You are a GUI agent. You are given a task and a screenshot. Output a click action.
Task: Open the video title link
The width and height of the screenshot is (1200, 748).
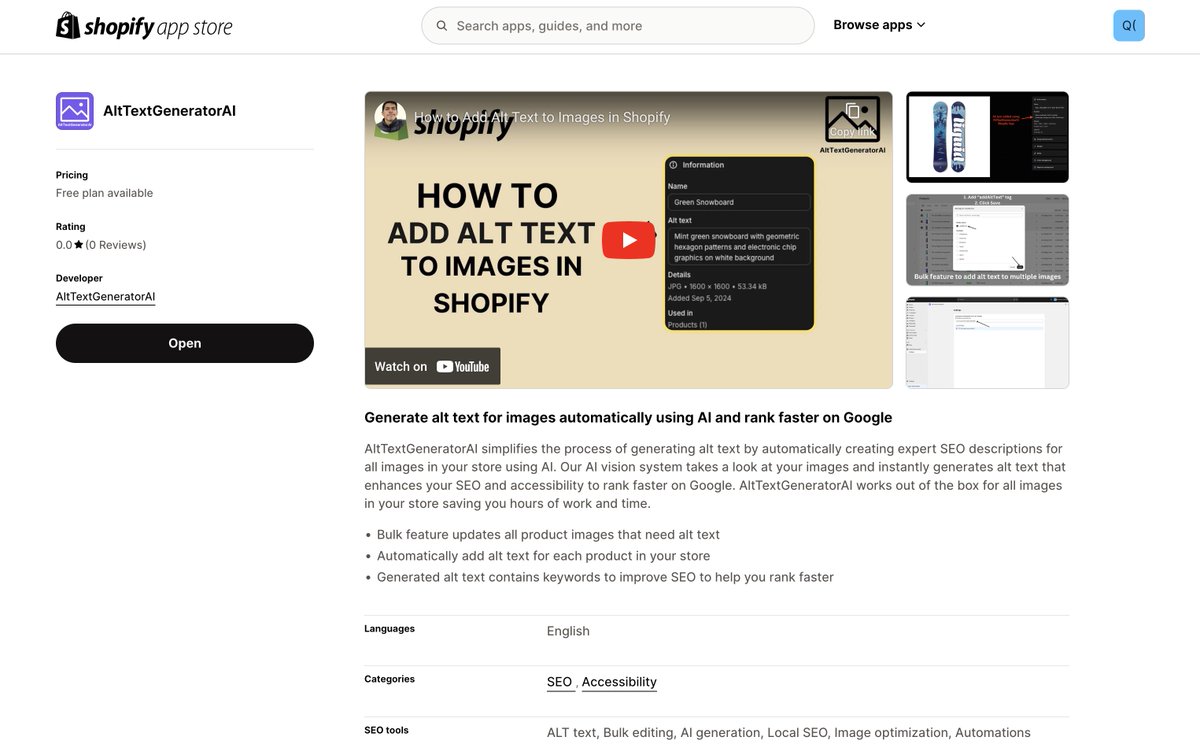click(542, 117)
